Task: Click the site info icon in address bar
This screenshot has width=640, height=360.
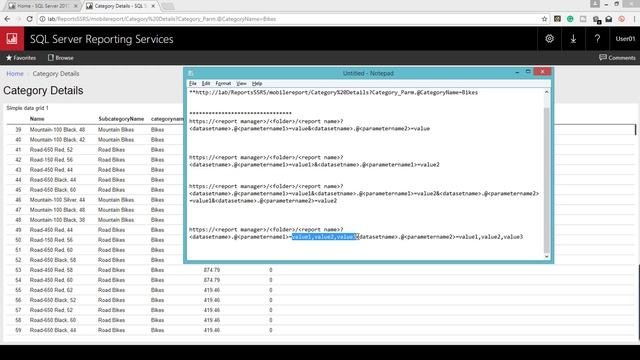Action: [42, 19]
